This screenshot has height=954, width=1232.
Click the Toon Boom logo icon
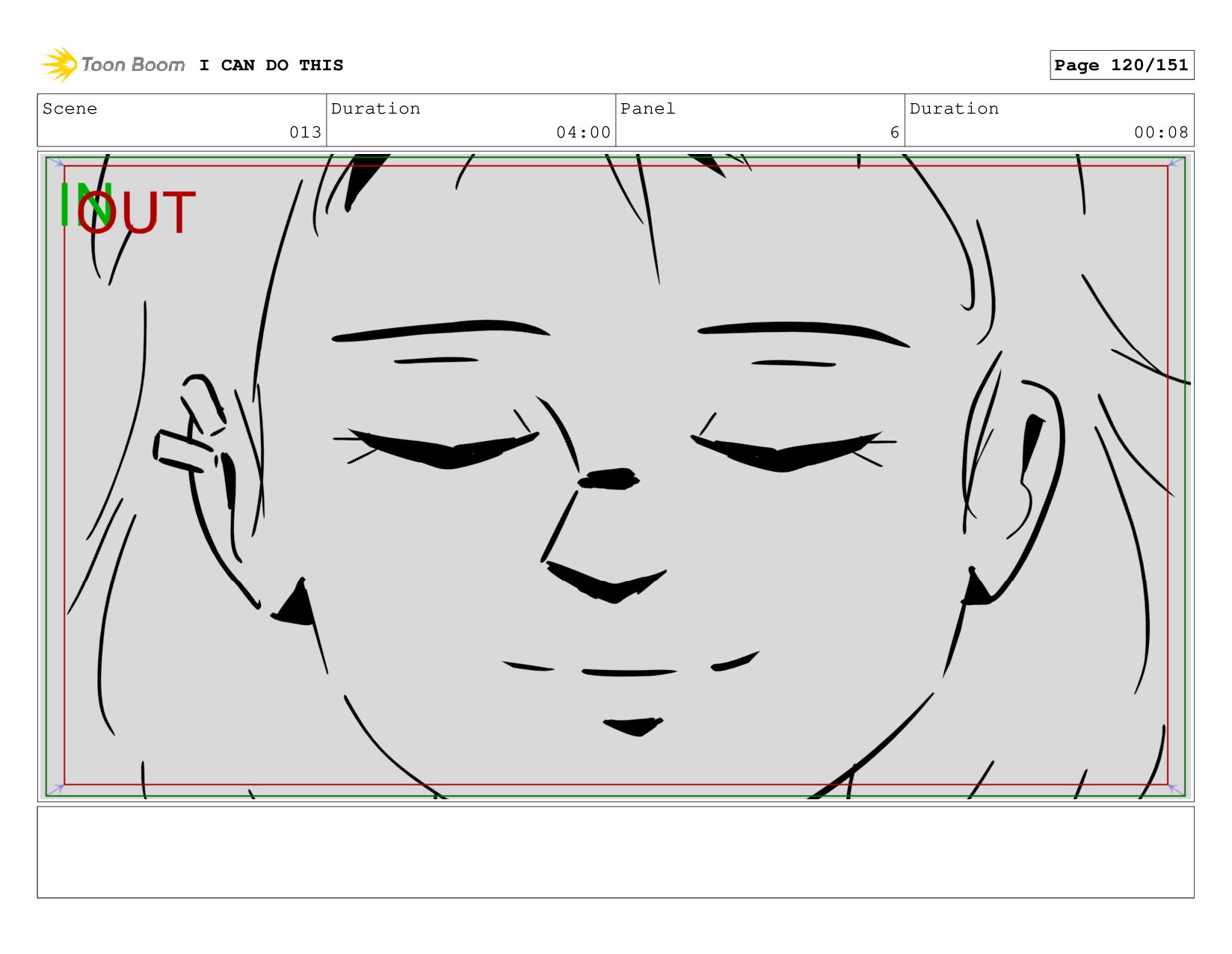coord(59,64)
